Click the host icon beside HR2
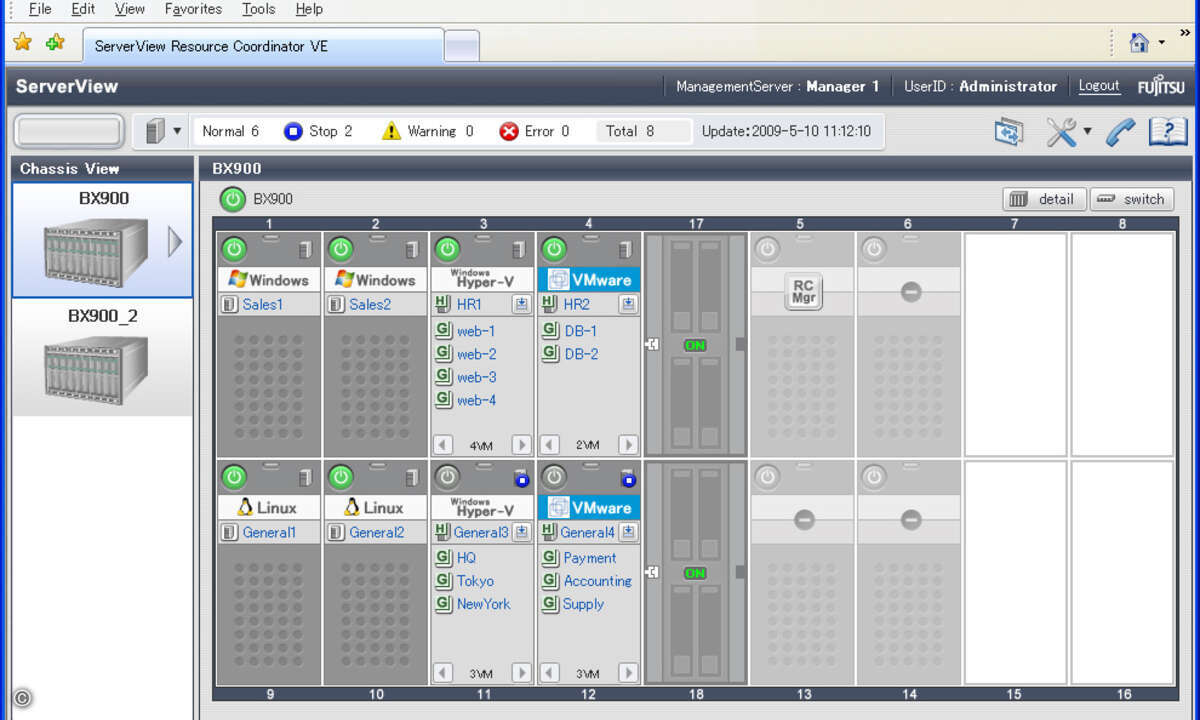1200x720 pixels. (550, 304)
